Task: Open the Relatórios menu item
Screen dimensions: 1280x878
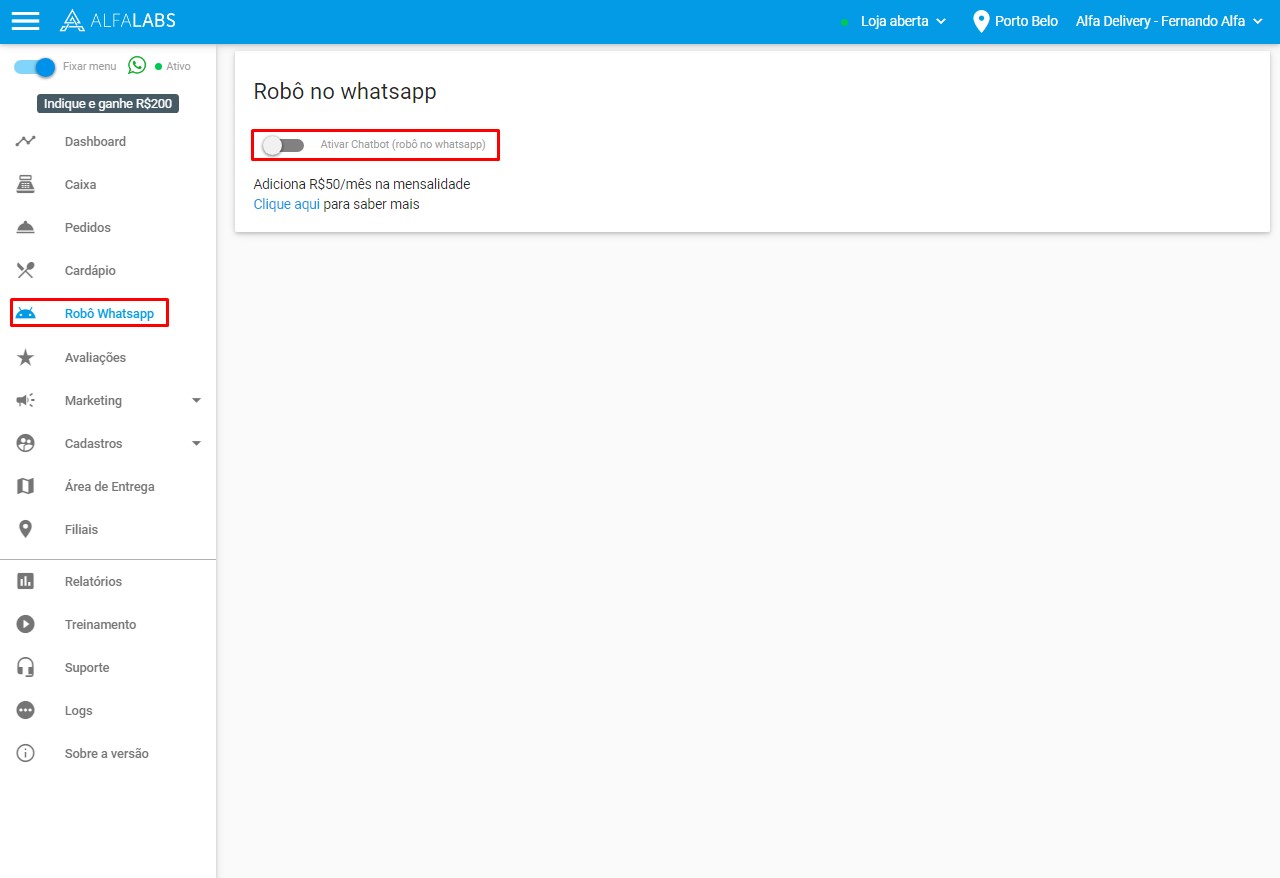Action: [93, 582]
